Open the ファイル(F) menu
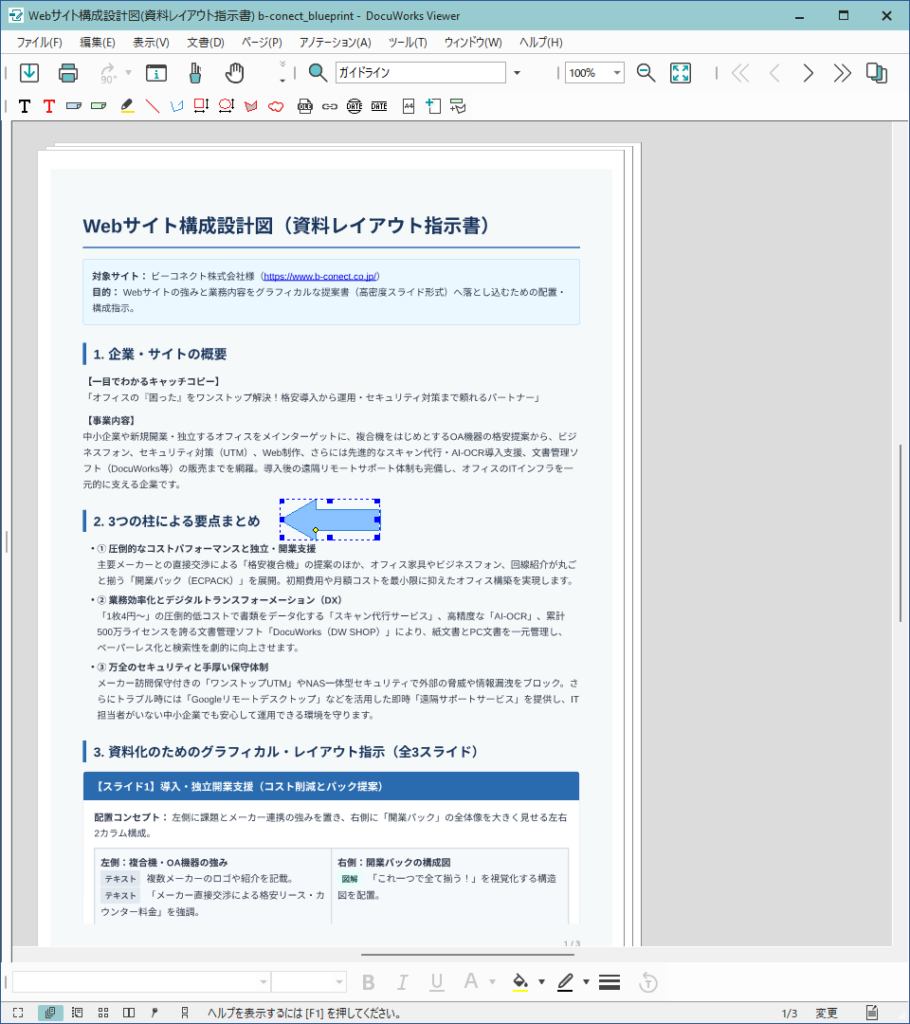The width and height of the screenshot is (910, 1024). (39, 42)
